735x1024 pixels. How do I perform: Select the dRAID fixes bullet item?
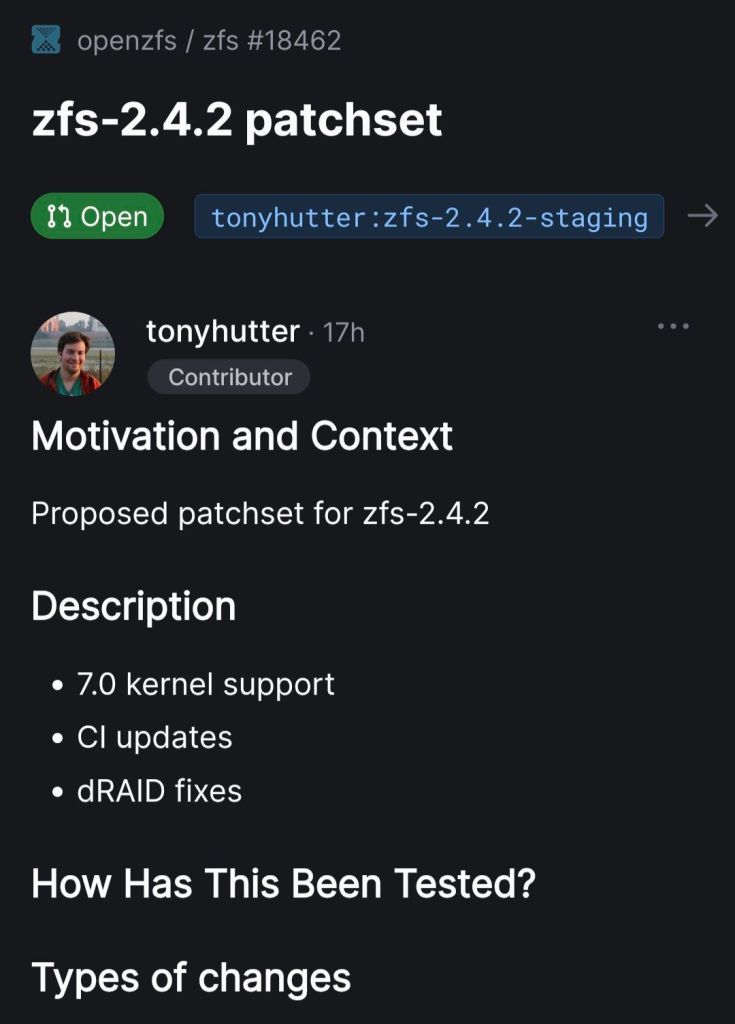coord(159,791)
